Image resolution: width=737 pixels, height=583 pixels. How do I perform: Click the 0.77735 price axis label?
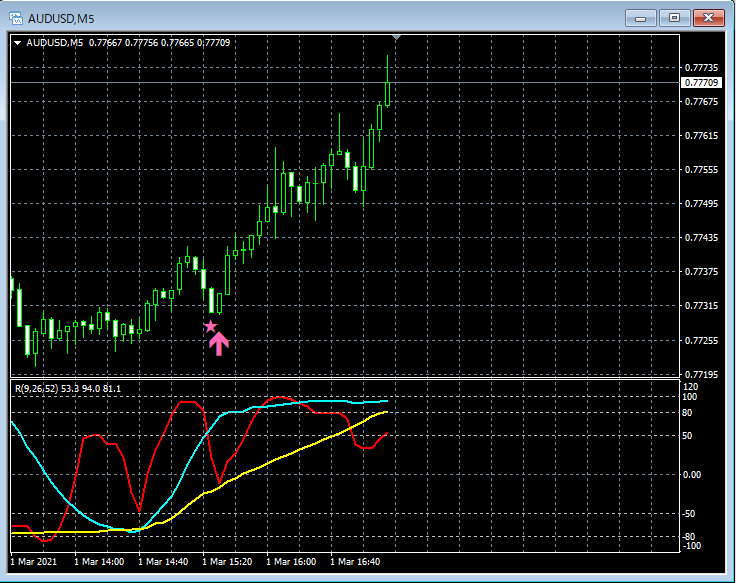tap(701, 68)
